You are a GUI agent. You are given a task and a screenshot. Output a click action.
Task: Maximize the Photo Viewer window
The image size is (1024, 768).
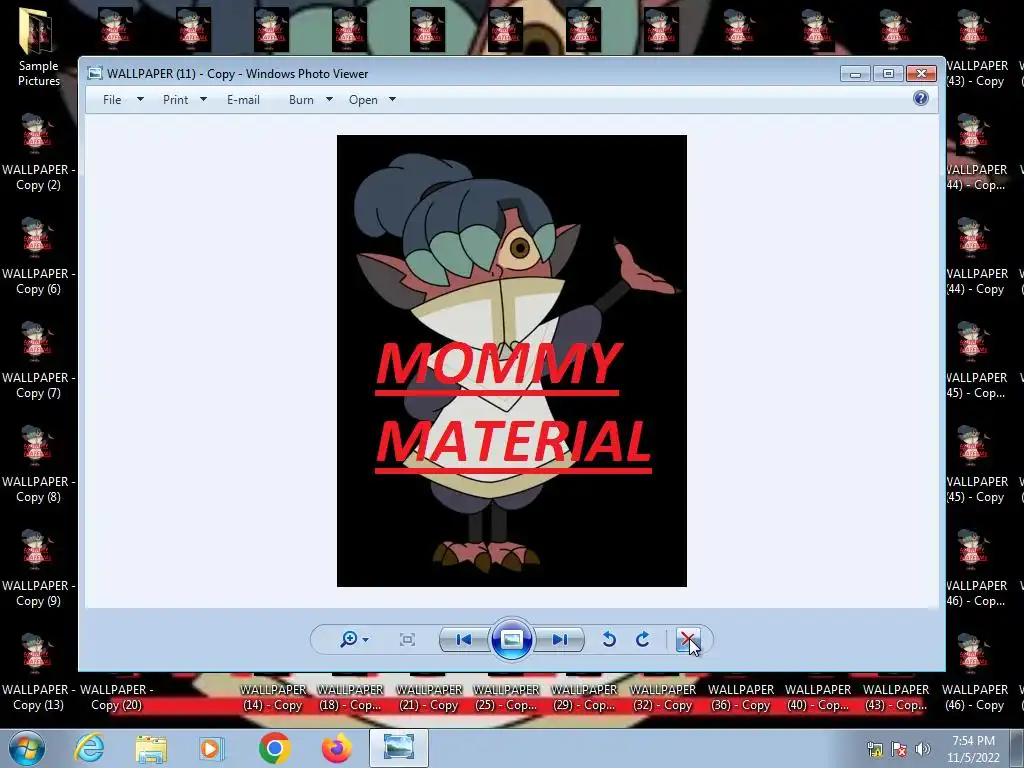[888, 74]
